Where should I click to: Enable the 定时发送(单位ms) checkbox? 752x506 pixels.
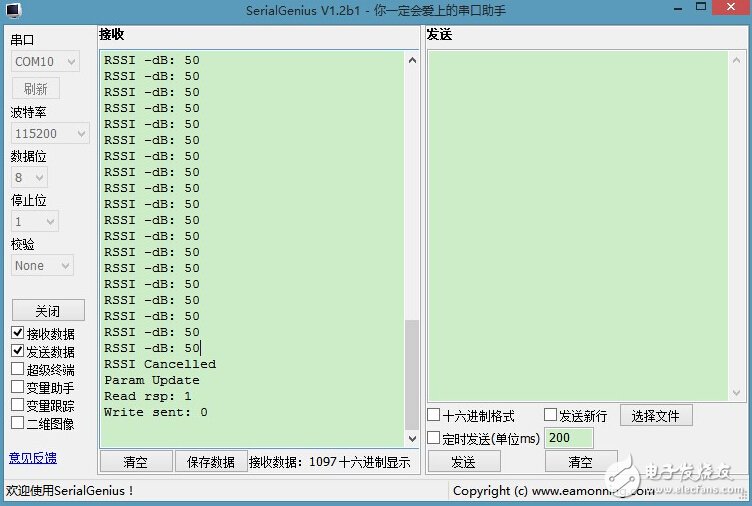[434, 437]
